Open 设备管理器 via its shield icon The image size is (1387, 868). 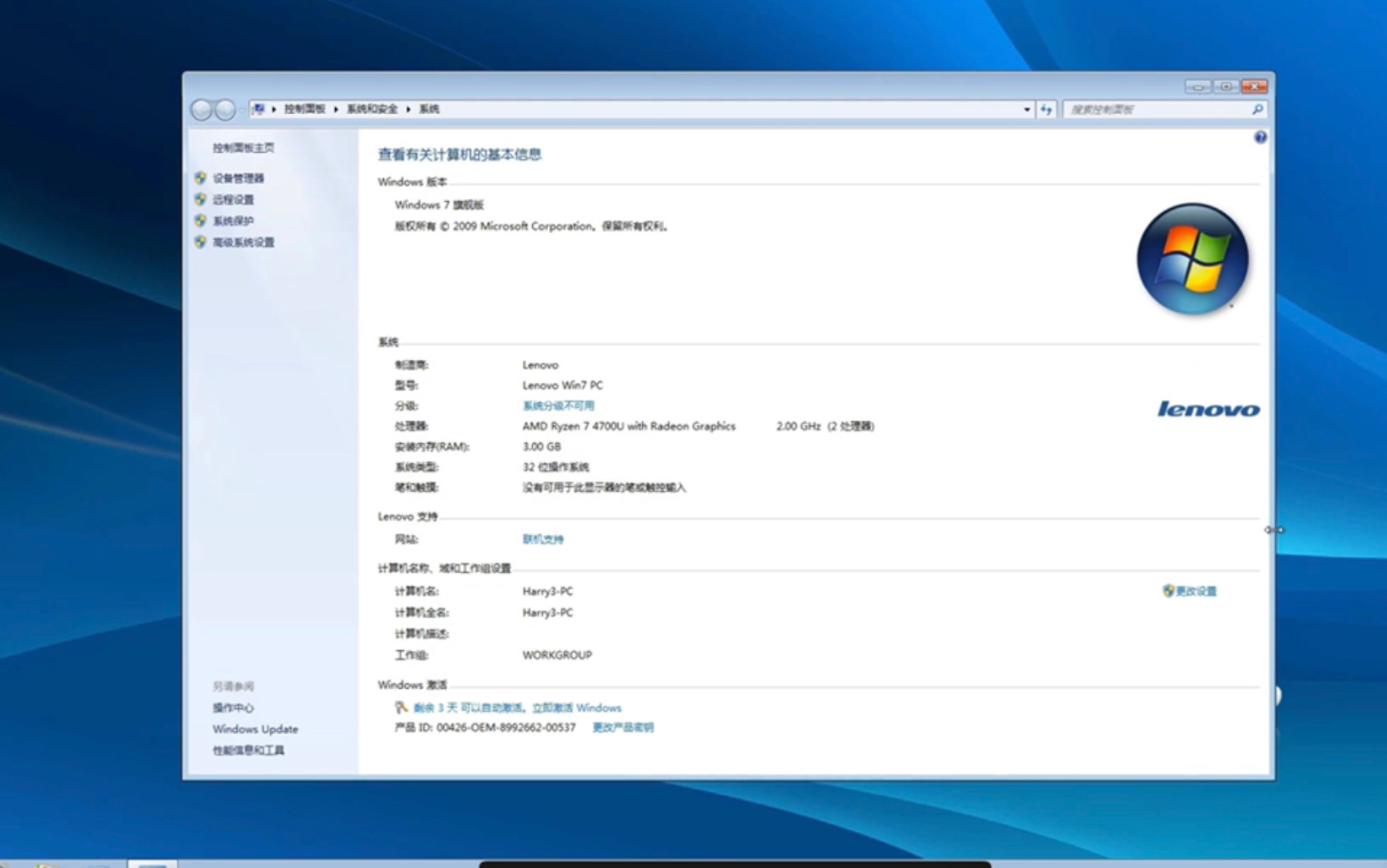(199, 178)
